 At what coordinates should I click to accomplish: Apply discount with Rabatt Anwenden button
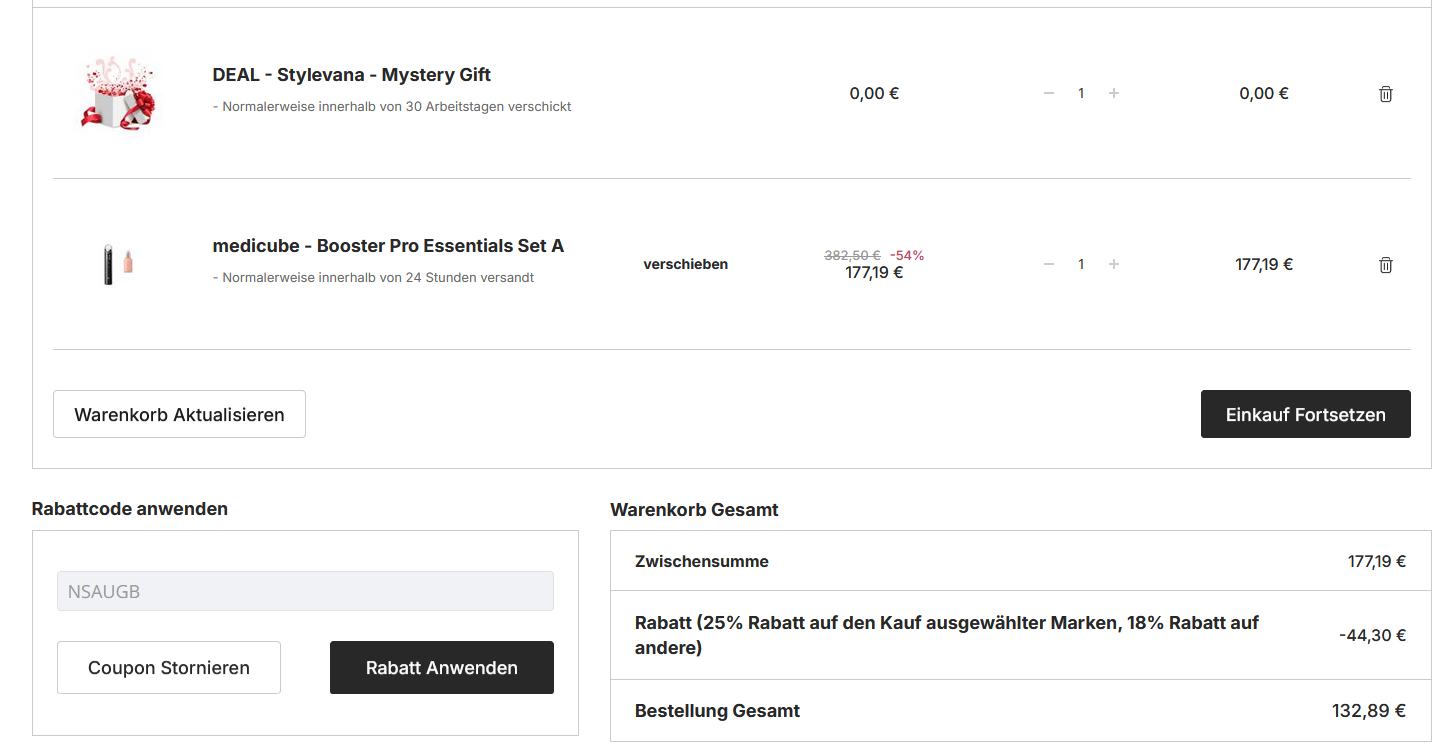tap(442, 668)
